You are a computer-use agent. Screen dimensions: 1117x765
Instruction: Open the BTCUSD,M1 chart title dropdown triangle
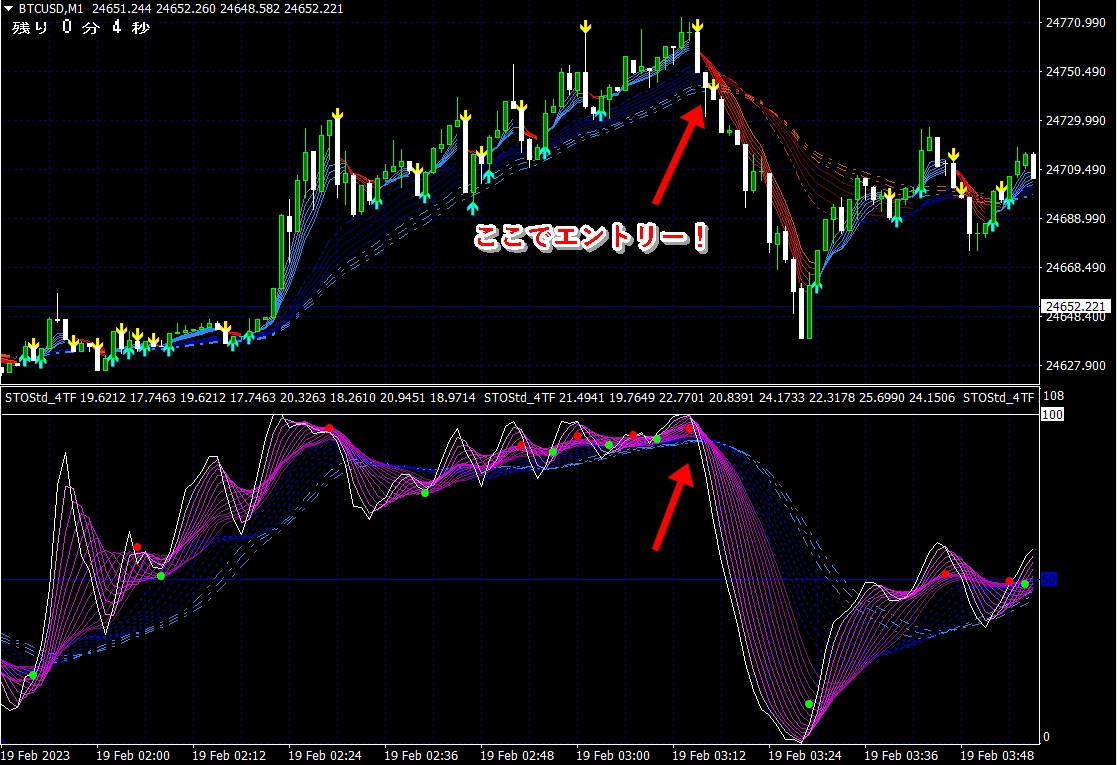(x=8, y=9)
